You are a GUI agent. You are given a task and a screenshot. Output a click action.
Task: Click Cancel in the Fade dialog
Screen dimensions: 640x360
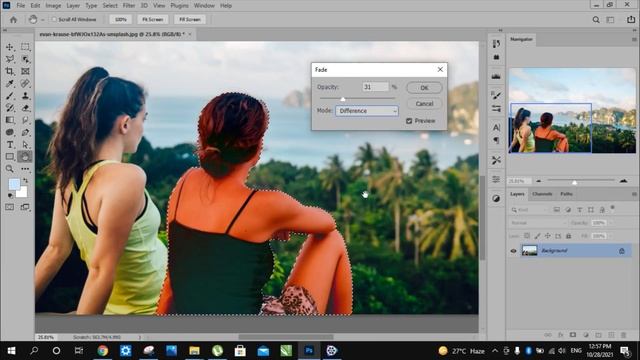424,104
